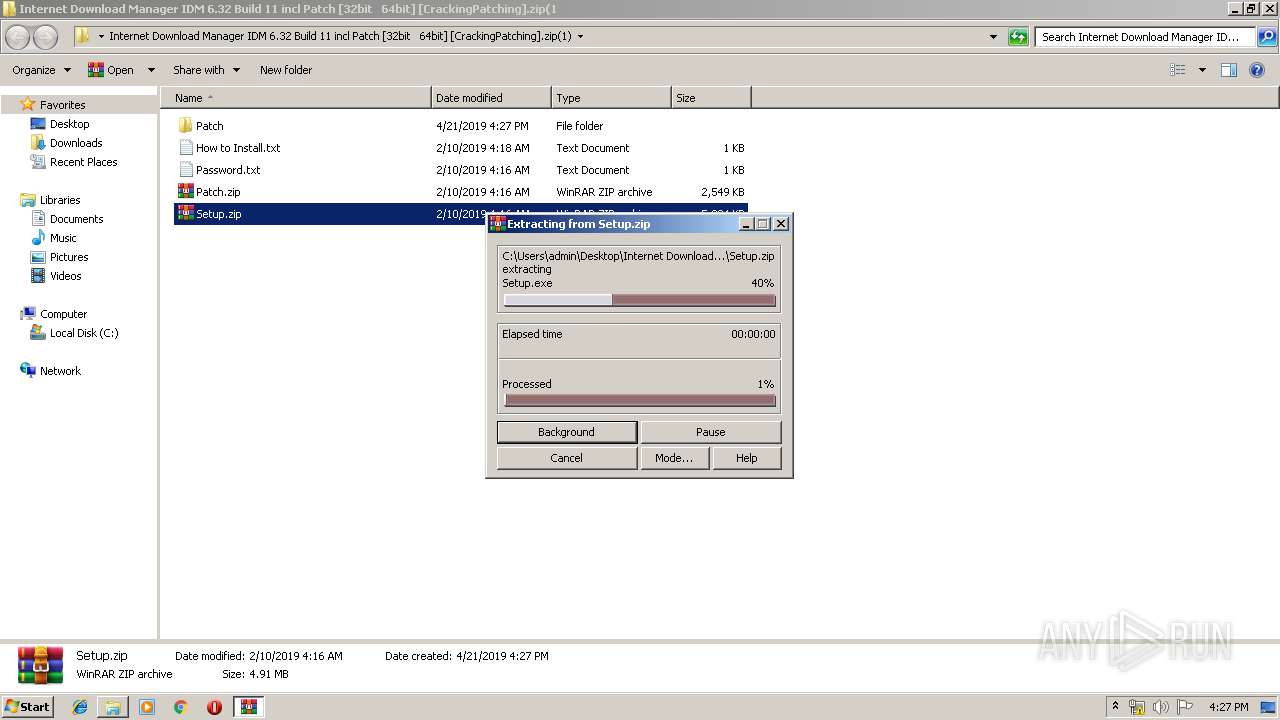This screenshot has width=1280, height=720.
Task: Click the network tray icon
Action: click(x=1137, y=707)
